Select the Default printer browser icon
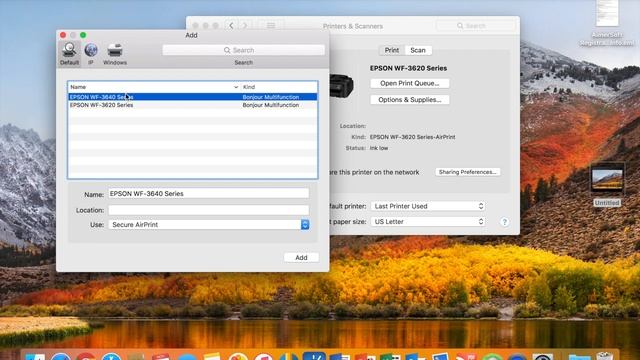This screenshot has width=640, height=360. coord(69,53)
